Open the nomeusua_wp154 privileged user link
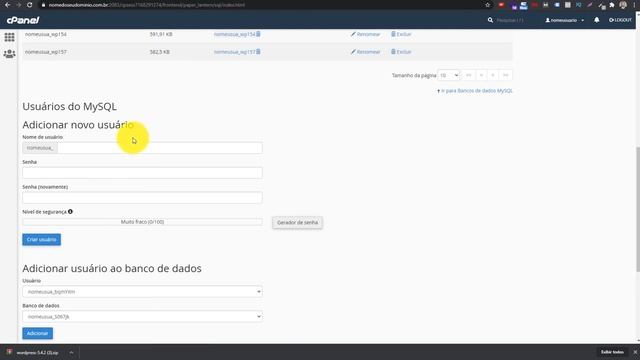This screenshot has height=360, width=640. [234, 34]
